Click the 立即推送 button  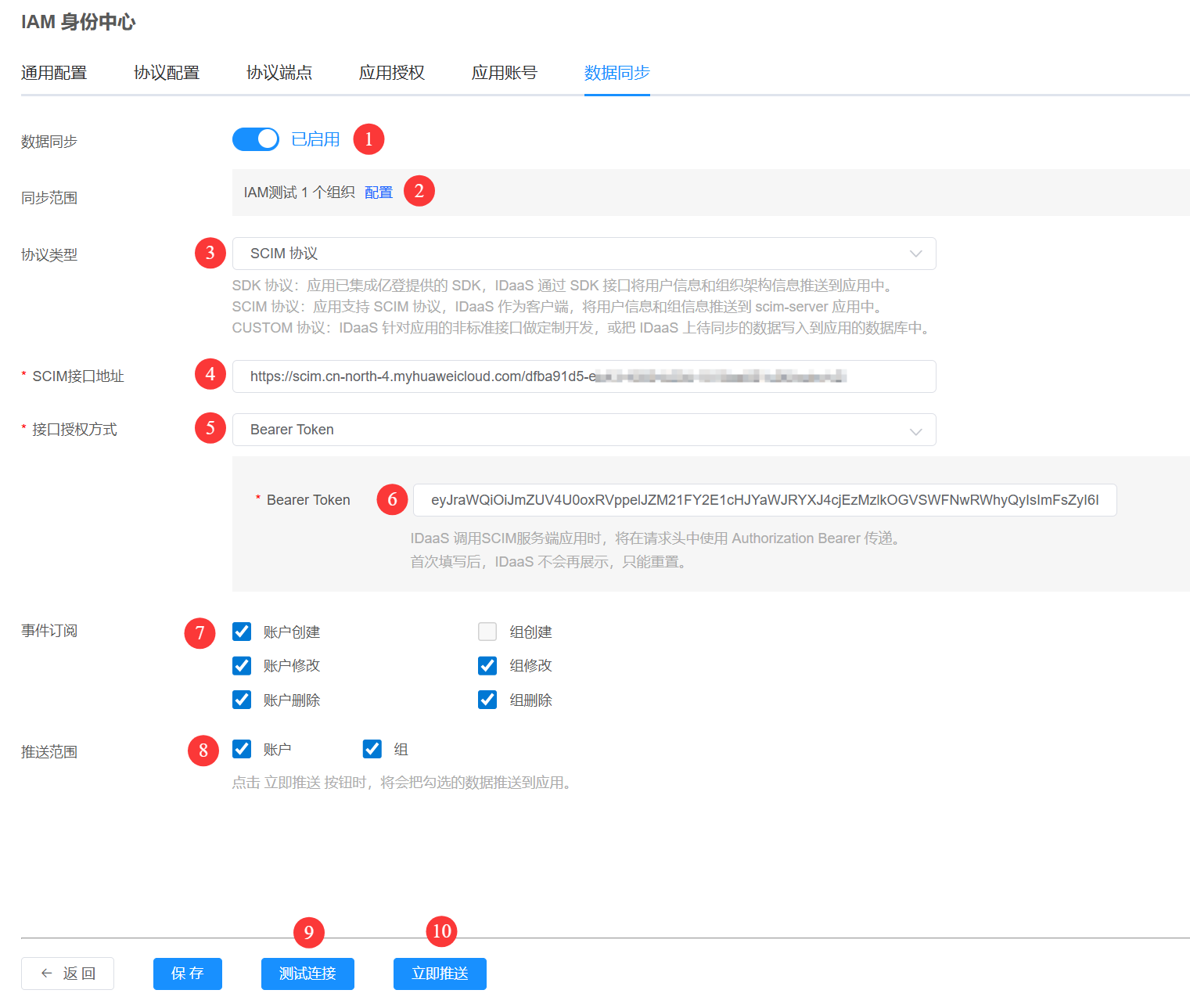point(440,974)
